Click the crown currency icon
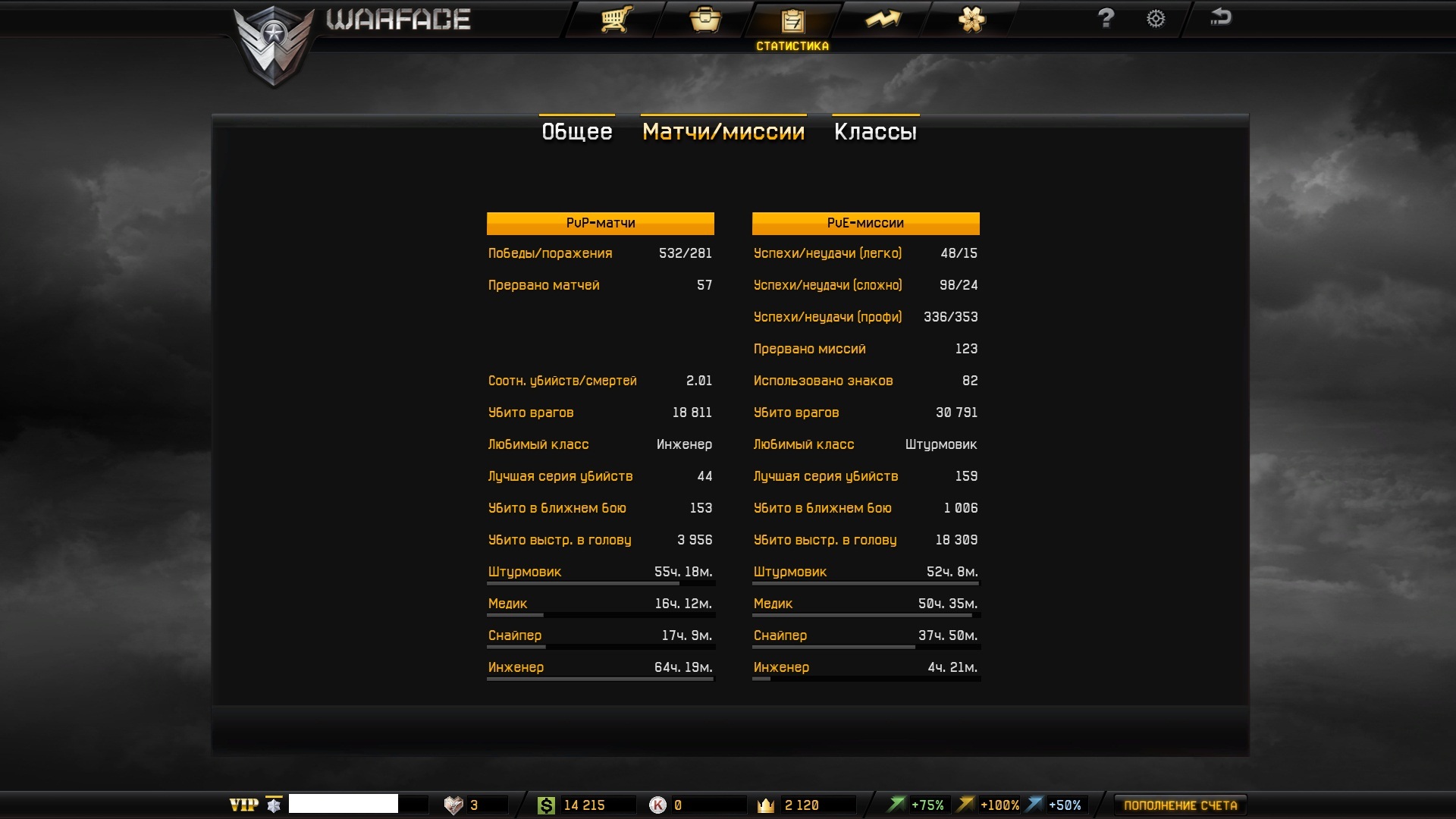The width and height of the screenshot is (1456, 819). click(x=766, y=805)
